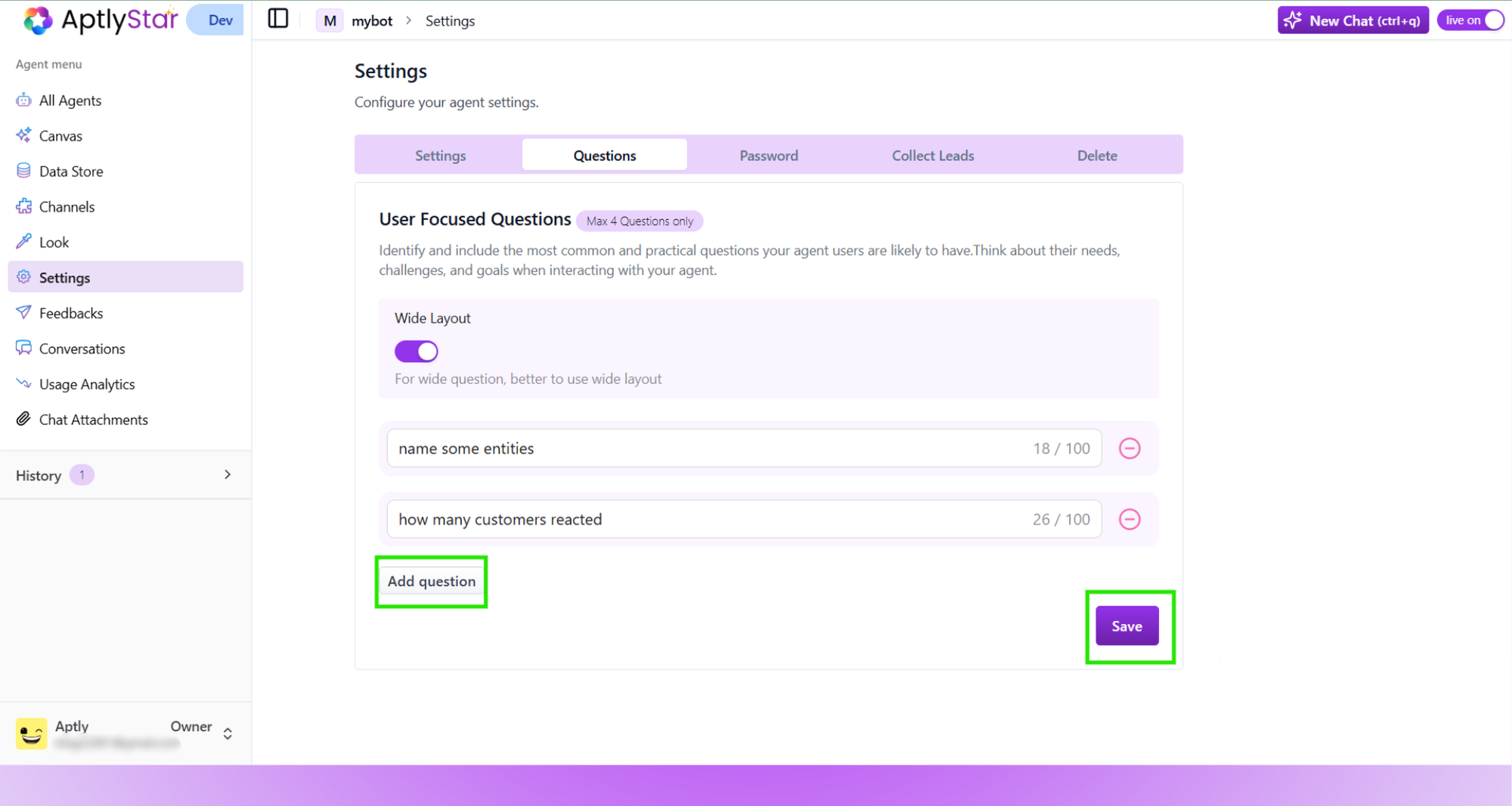Click the Add question button
This screenshot has width=1512, height=806.
coord(431,581)
